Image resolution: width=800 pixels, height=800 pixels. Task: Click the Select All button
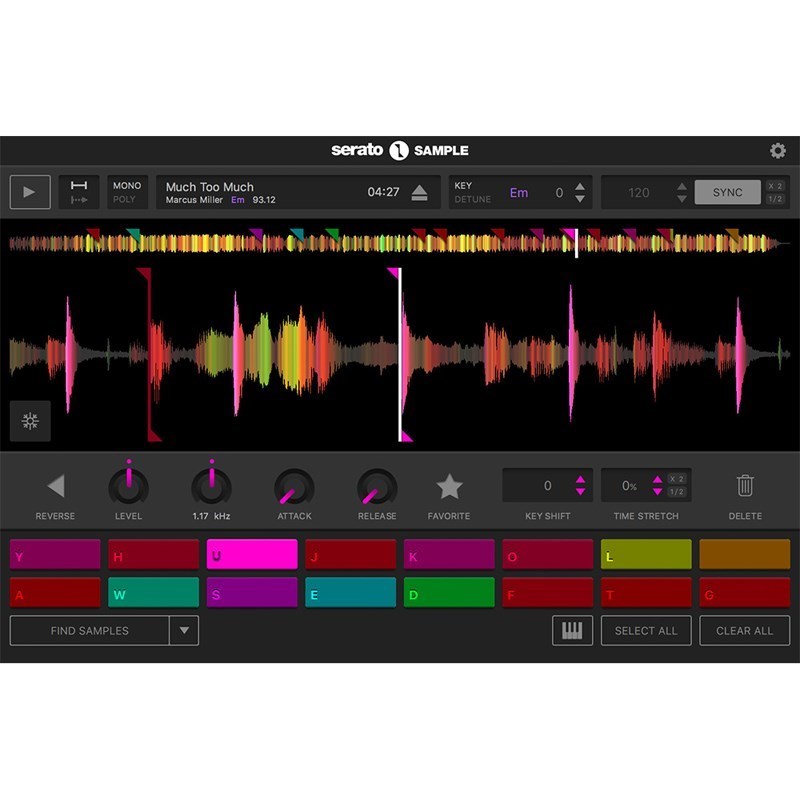(646, 631)
